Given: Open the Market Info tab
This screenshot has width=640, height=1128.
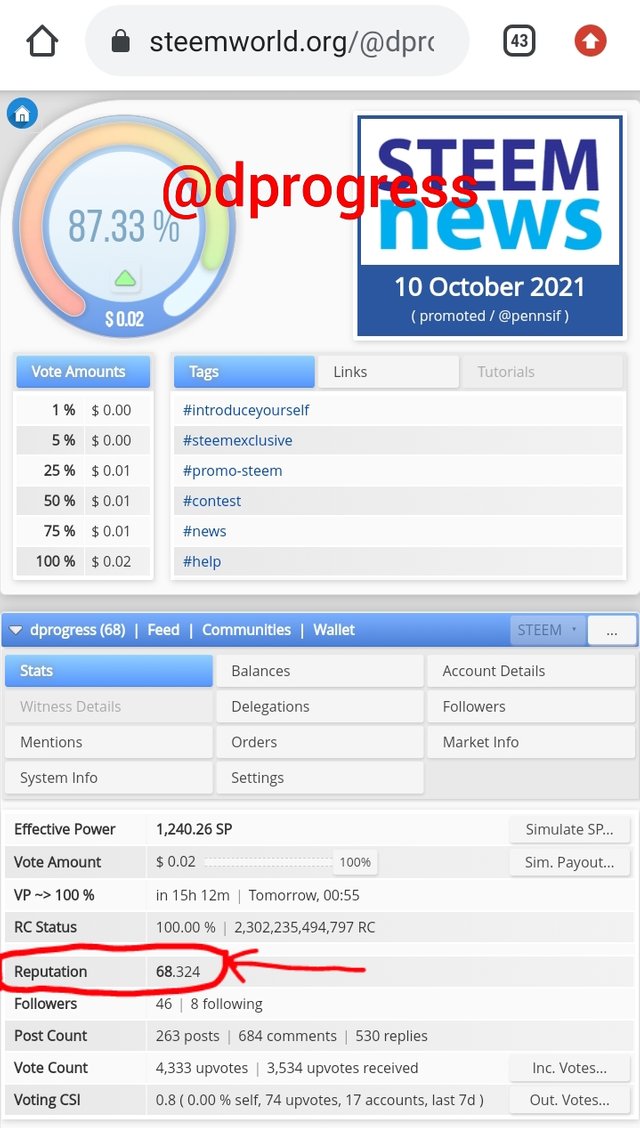Looking at the screenshot, I should coord(531,742).
